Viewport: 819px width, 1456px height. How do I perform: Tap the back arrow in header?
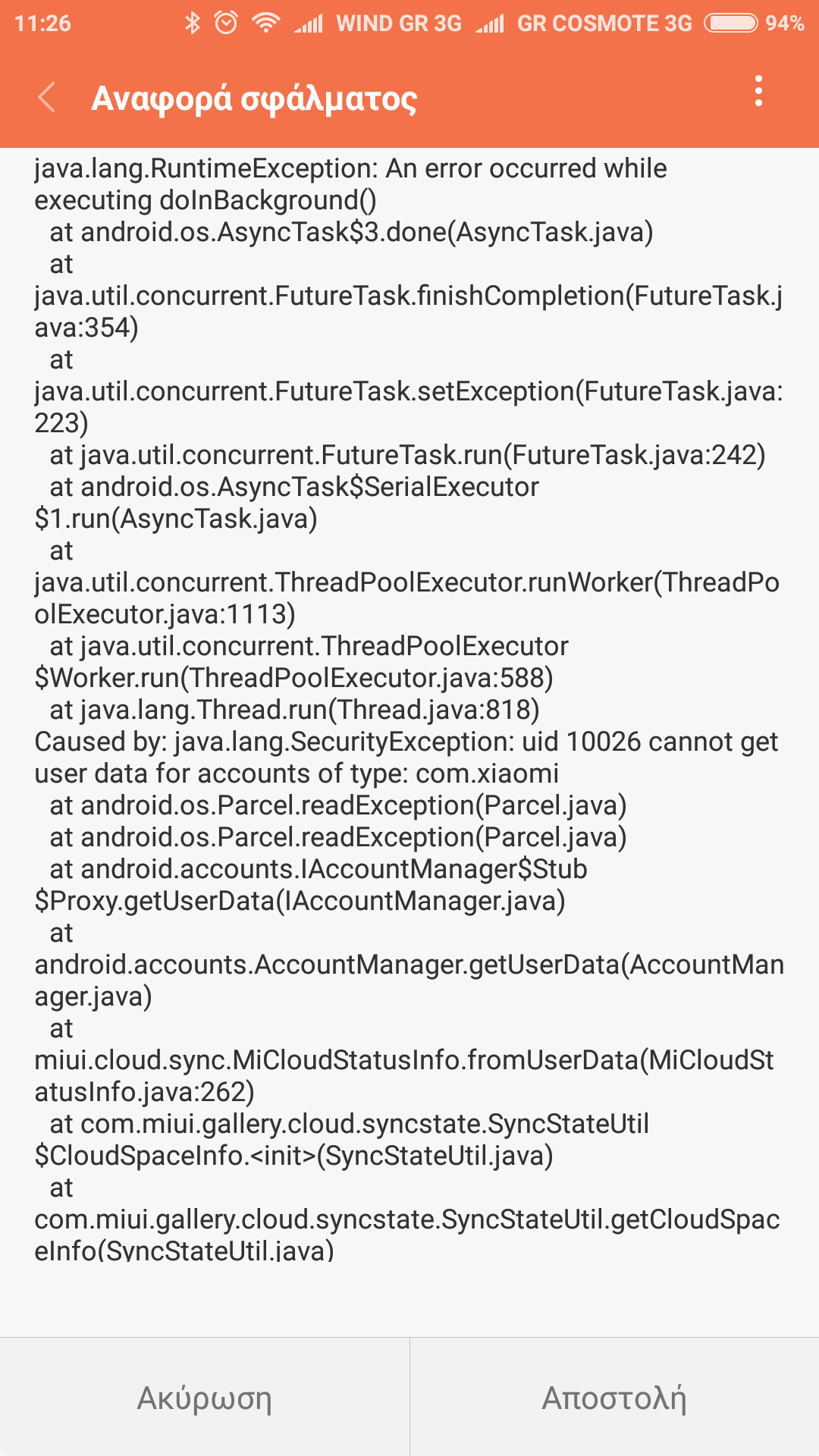coord(47,98)
